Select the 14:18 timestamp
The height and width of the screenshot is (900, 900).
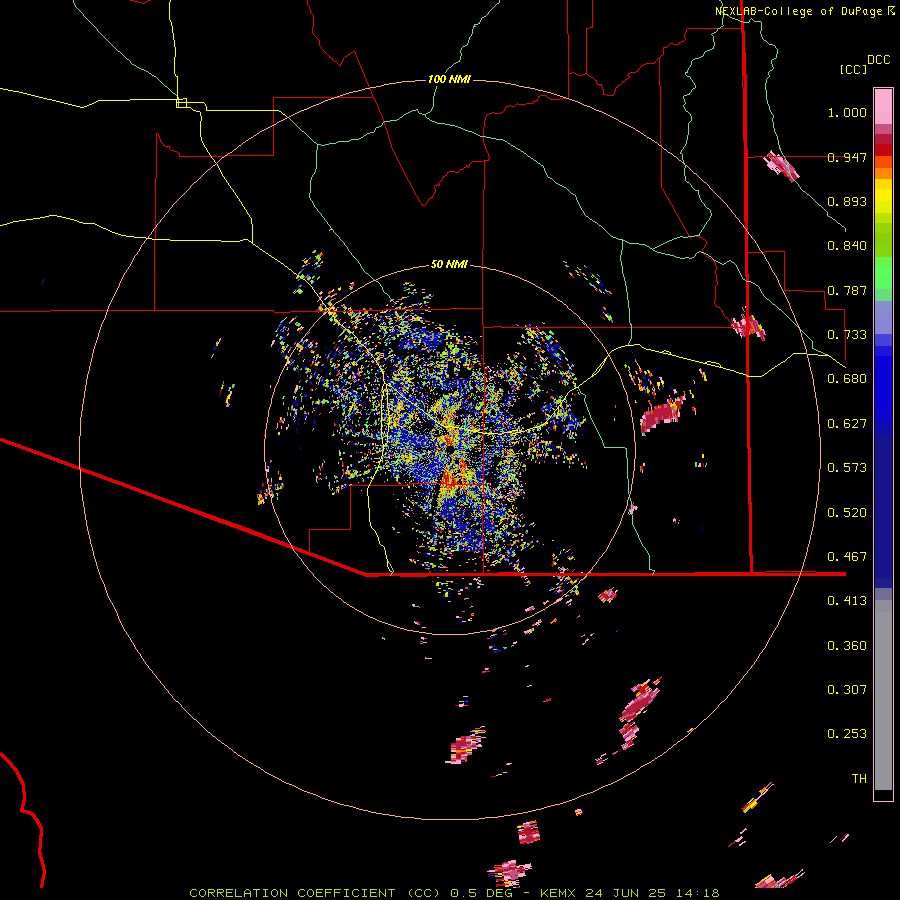point(696,893)
